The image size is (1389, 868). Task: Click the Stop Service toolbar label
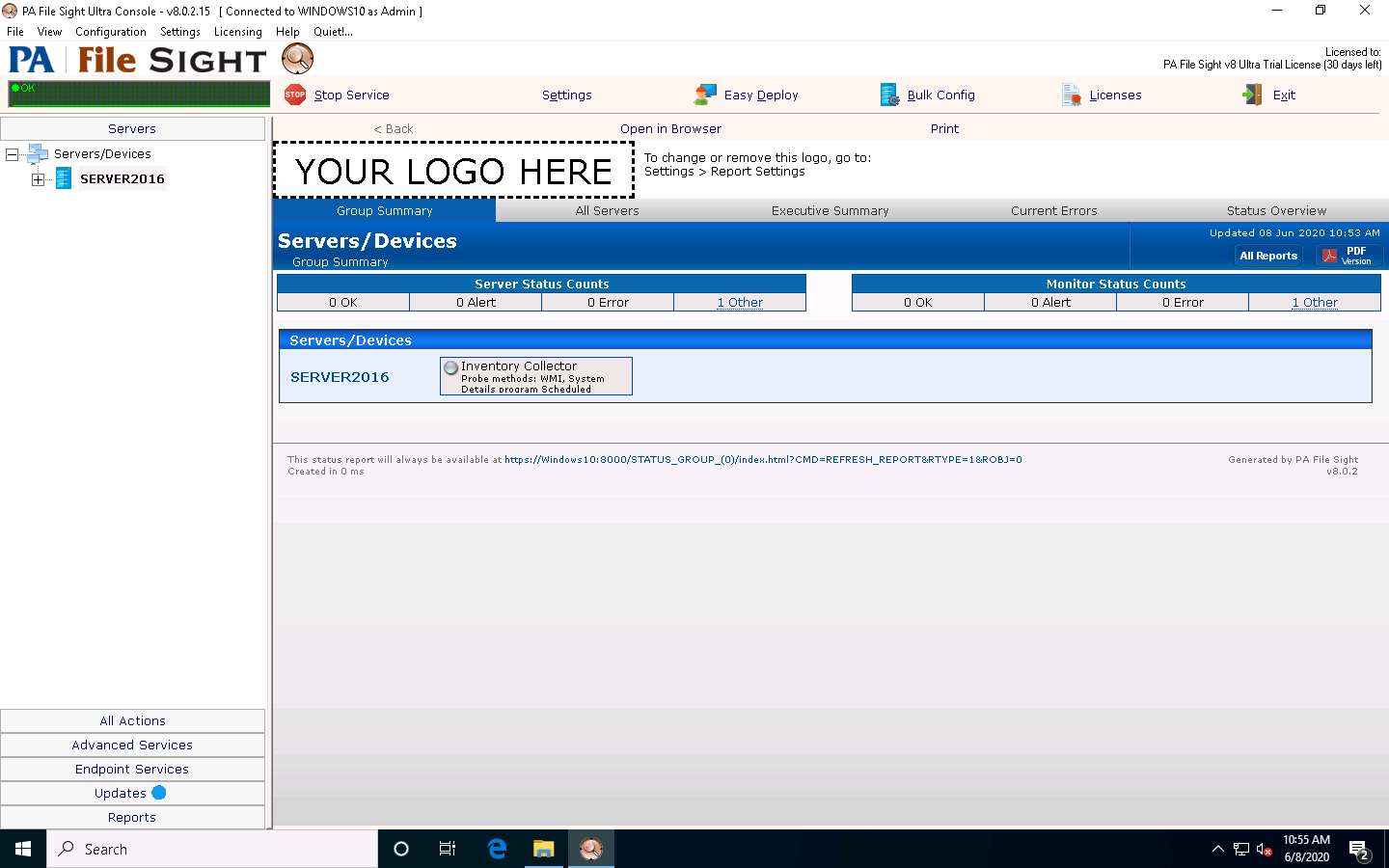coord(351,95)
